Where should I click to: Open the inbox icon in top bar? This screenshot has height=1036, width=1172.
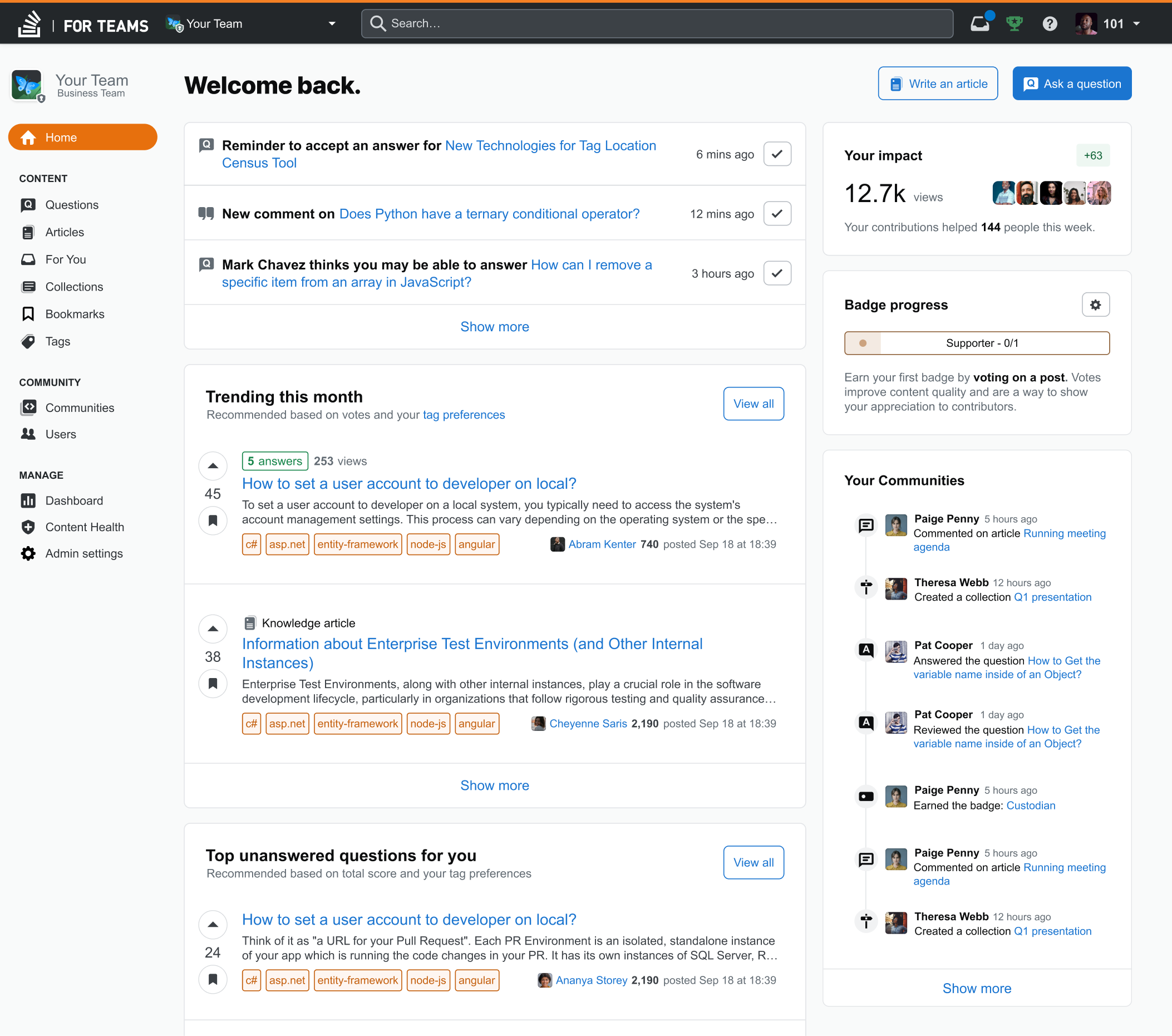[x=980, y=23]
